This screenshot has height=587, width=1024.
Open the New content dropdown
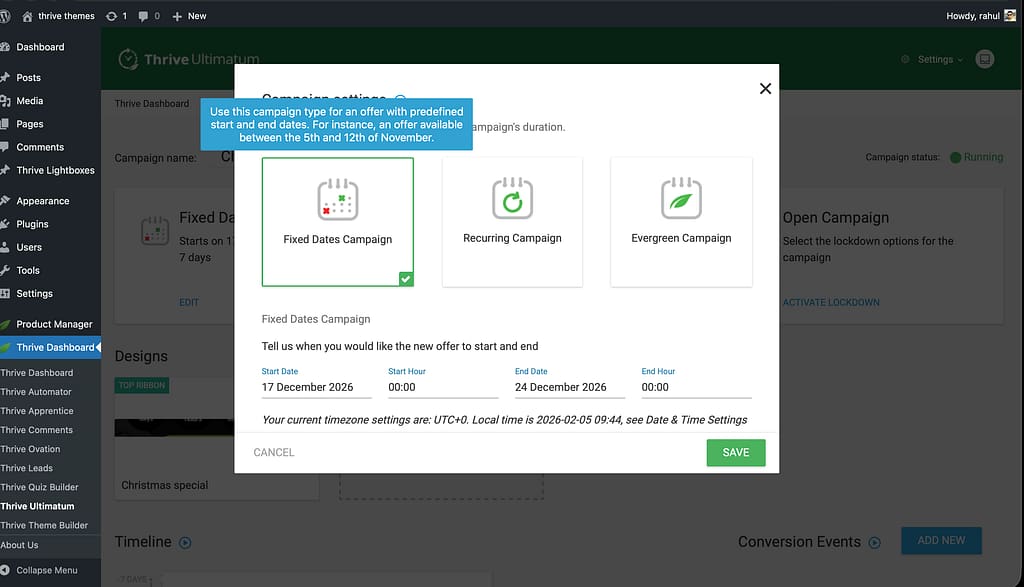(x=189, y=16)
